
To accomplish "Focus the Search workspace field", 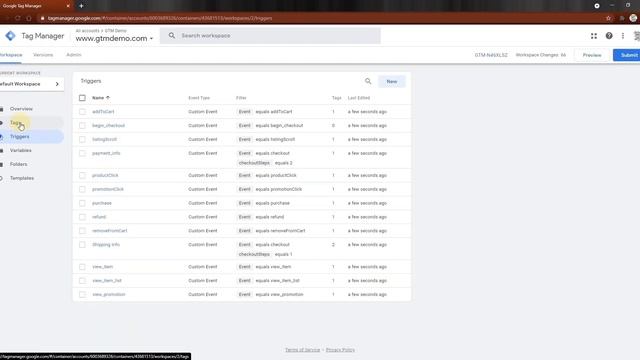I will (x=270, y=36).
